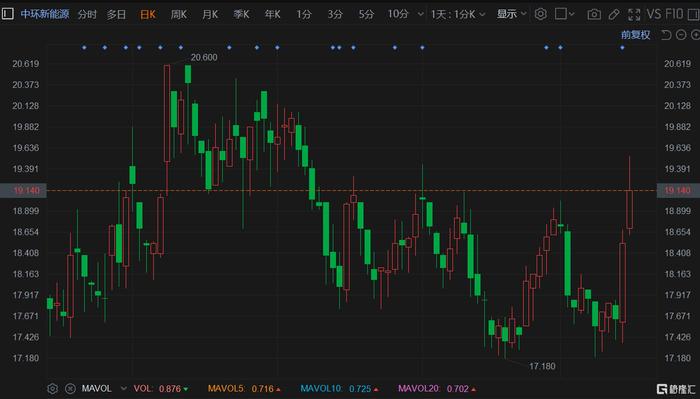Click the 前复权 adjustment option
This screenshot has height=399, width=700.
[635, 35]
